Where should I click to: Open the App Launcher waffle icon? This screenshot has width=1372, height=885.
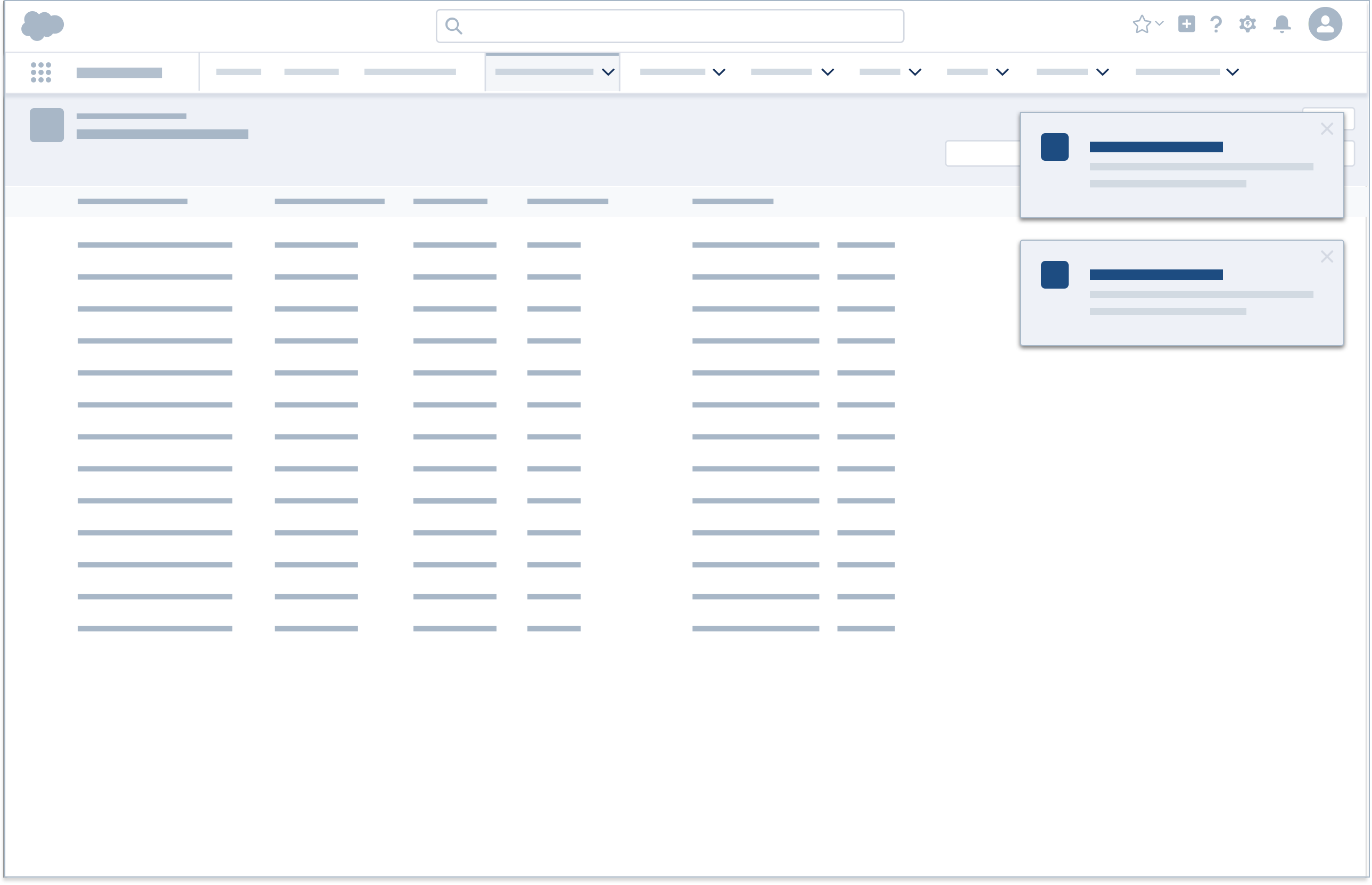coord(41,72)
